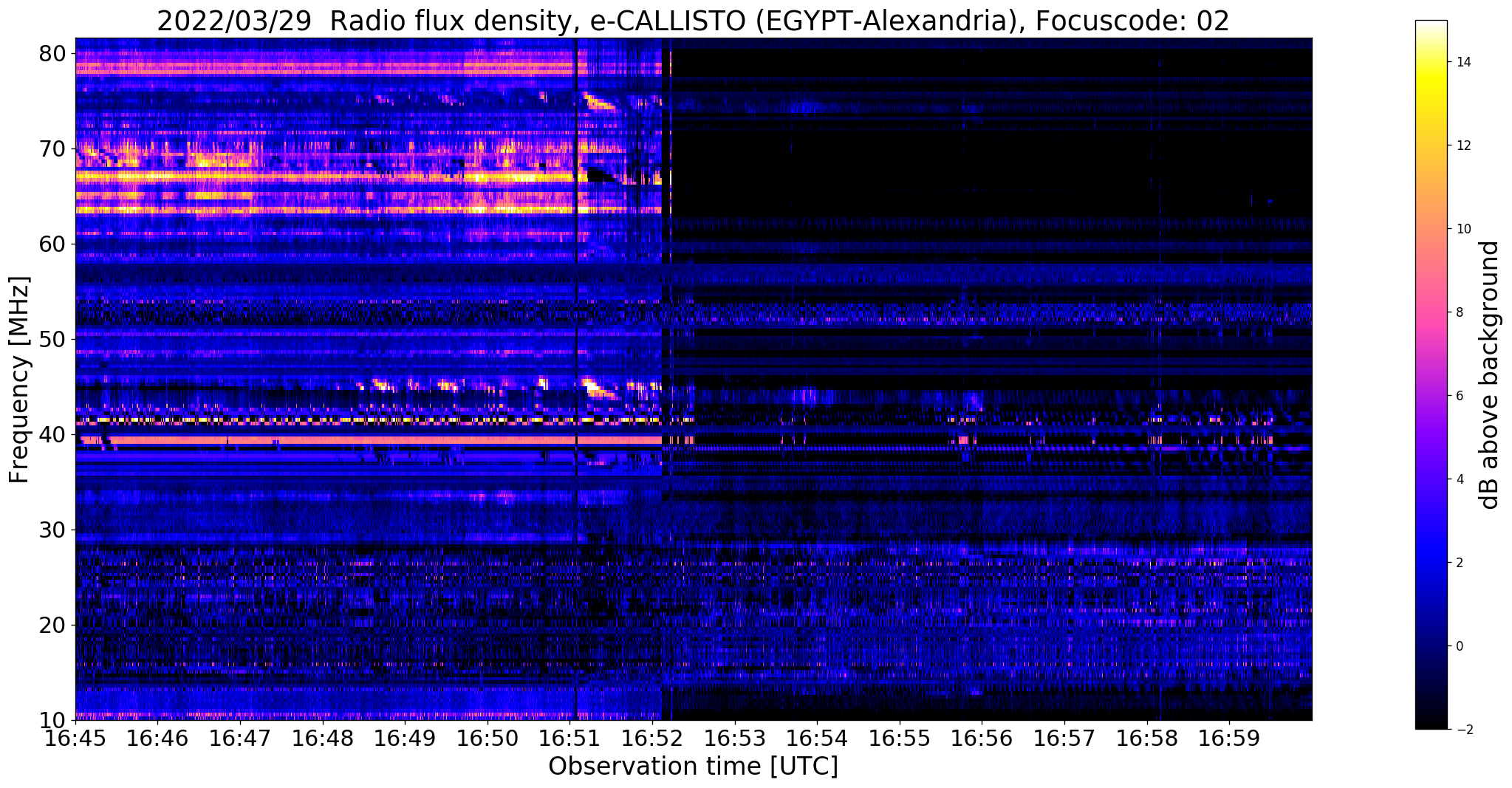
Task: Click the colorbar tick label 12
Action: [1463, 145]
